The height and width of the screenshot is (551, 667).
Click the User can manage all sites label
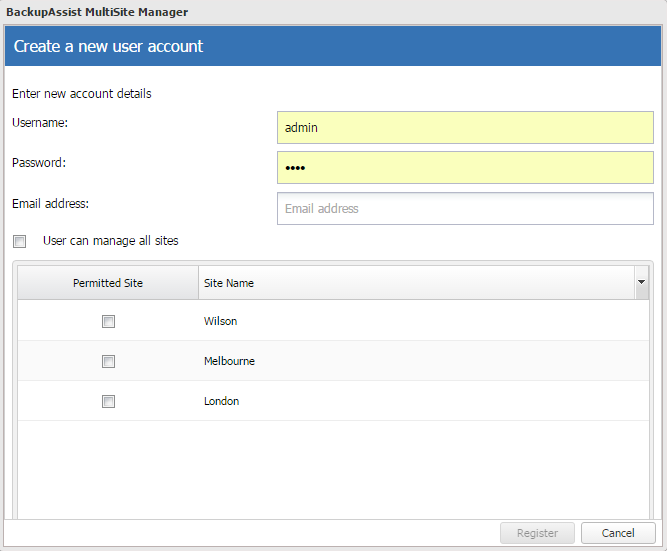pyautogui.click(x=111, y=241)
